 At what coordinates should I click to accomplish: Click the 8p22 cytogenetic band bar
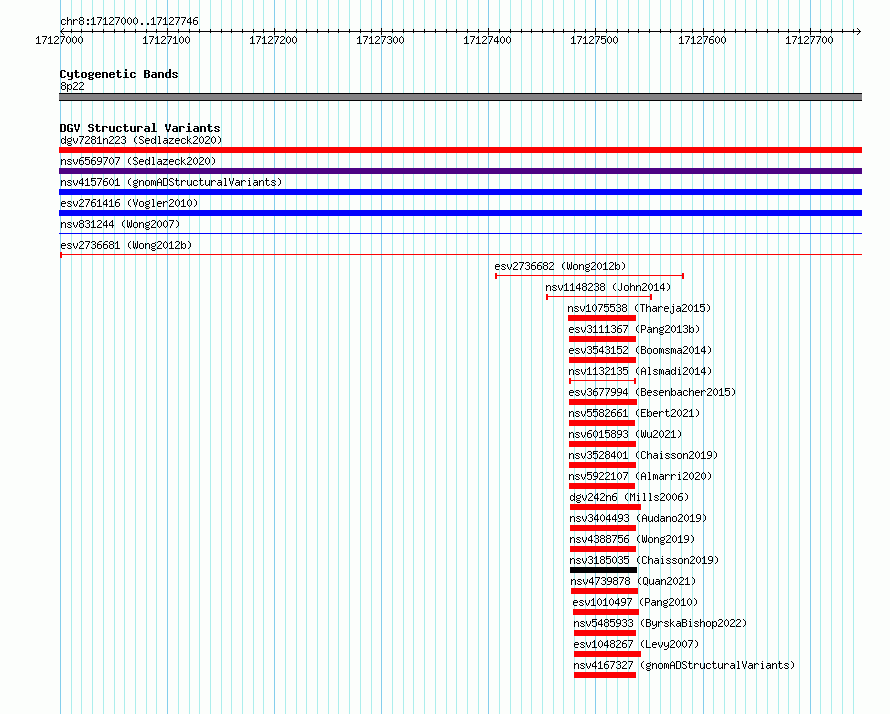(x=460, y=97)
